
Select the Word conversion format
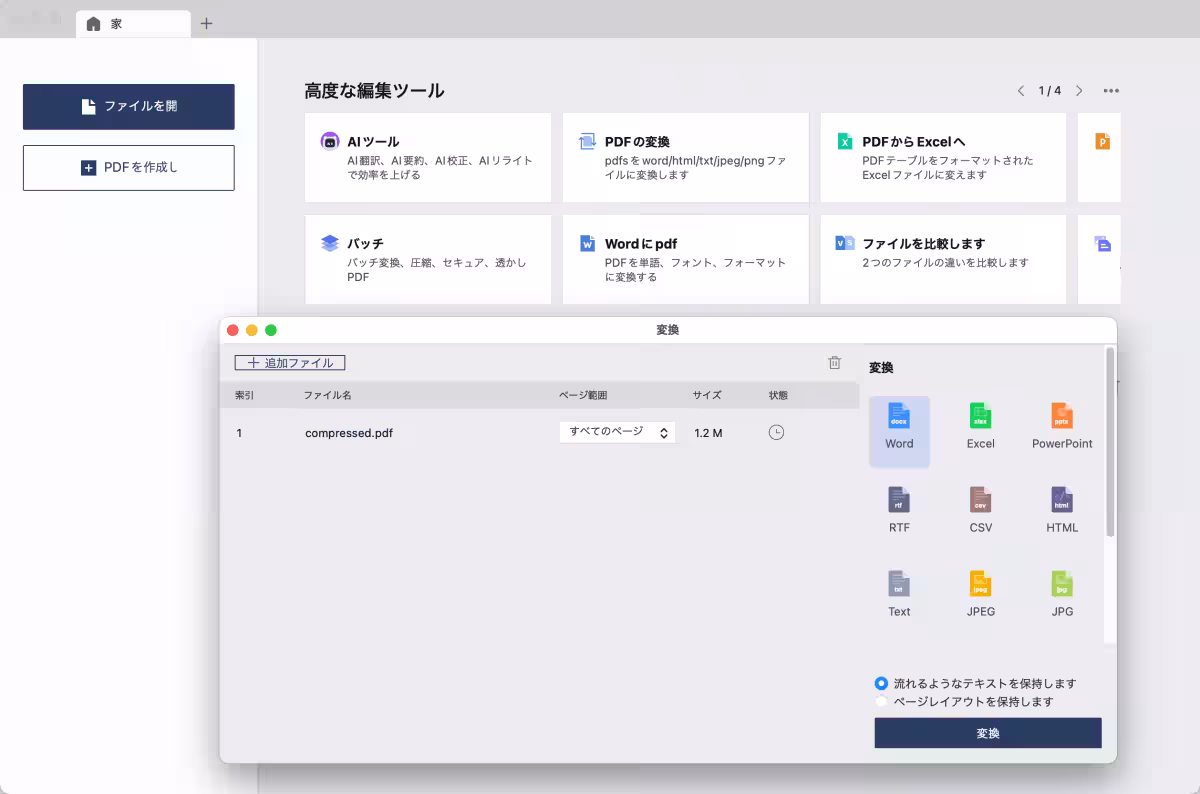click(898, 430)
